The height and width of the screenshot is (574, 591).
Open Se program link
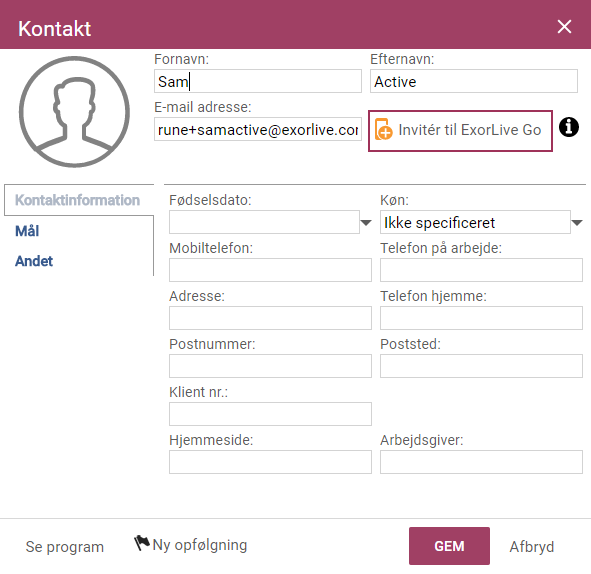click(x=64, y=546)
